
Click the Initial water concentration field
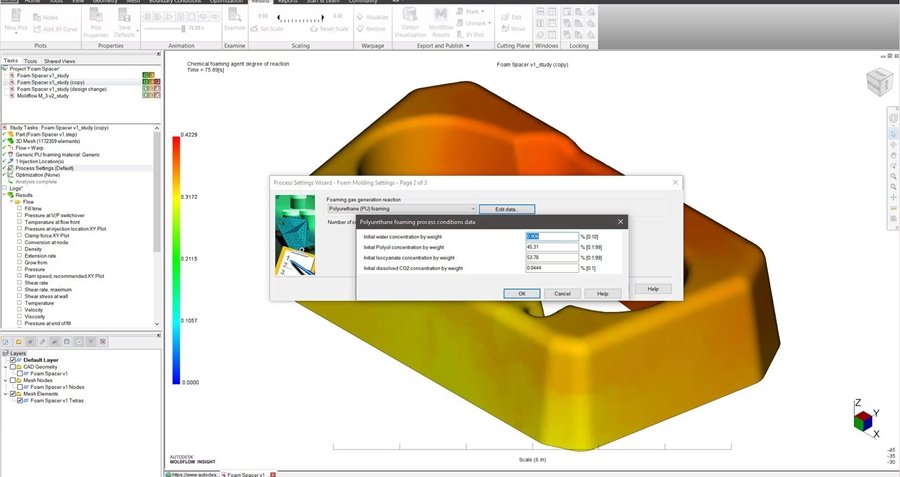552,236
